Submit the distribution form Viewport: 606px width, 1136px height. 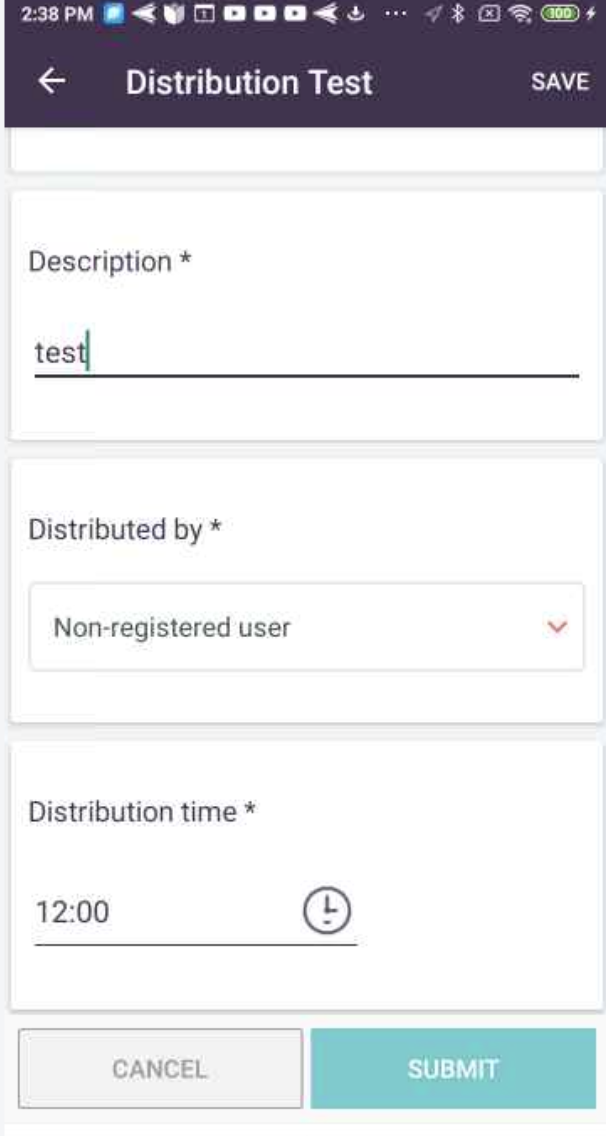453,1068
